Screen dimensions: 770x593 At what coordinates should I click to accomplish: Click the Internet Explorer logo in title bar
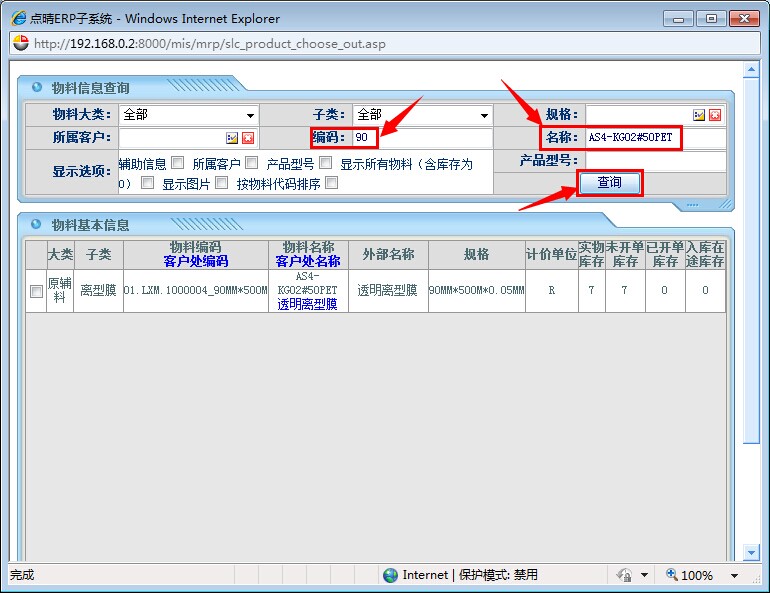click(x=19, y=18)
